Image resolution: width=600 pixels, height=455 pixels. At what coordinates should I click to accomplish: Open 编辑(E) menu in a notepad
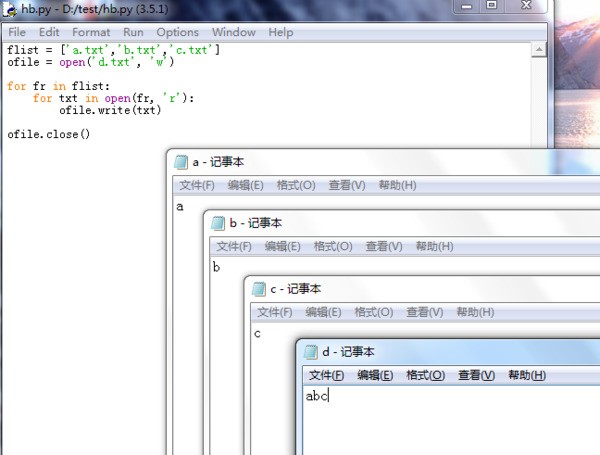pos(246,185)
